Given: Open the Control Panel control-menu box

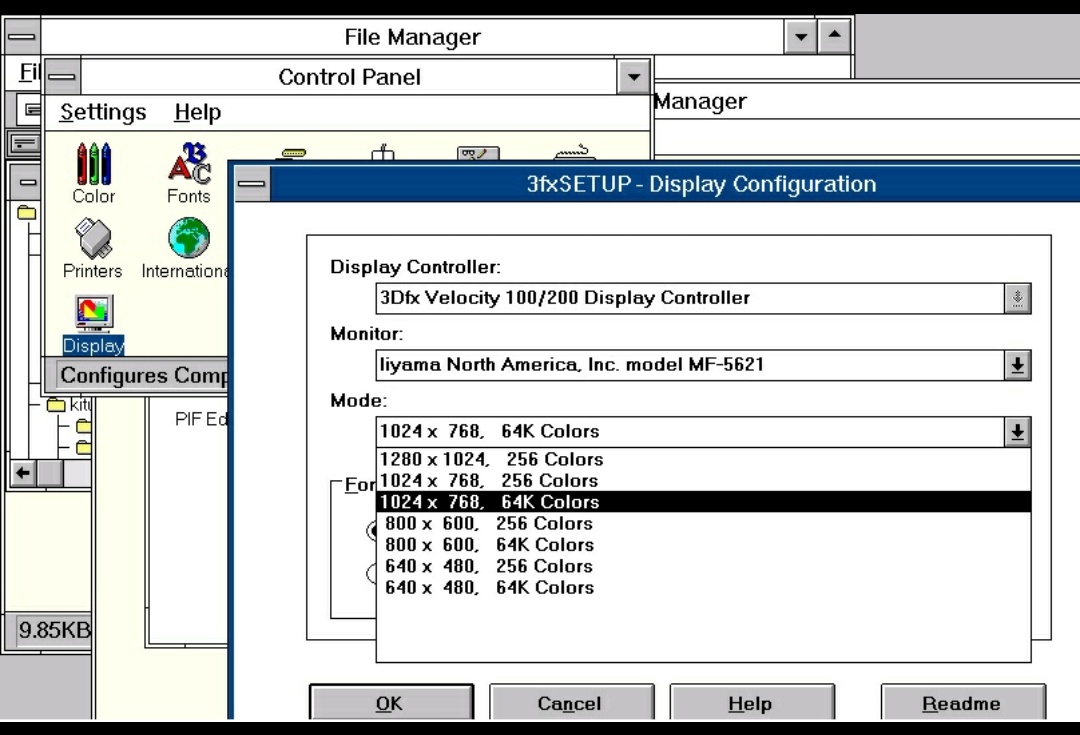Looking at the screenshot, I should coord(62,76).
